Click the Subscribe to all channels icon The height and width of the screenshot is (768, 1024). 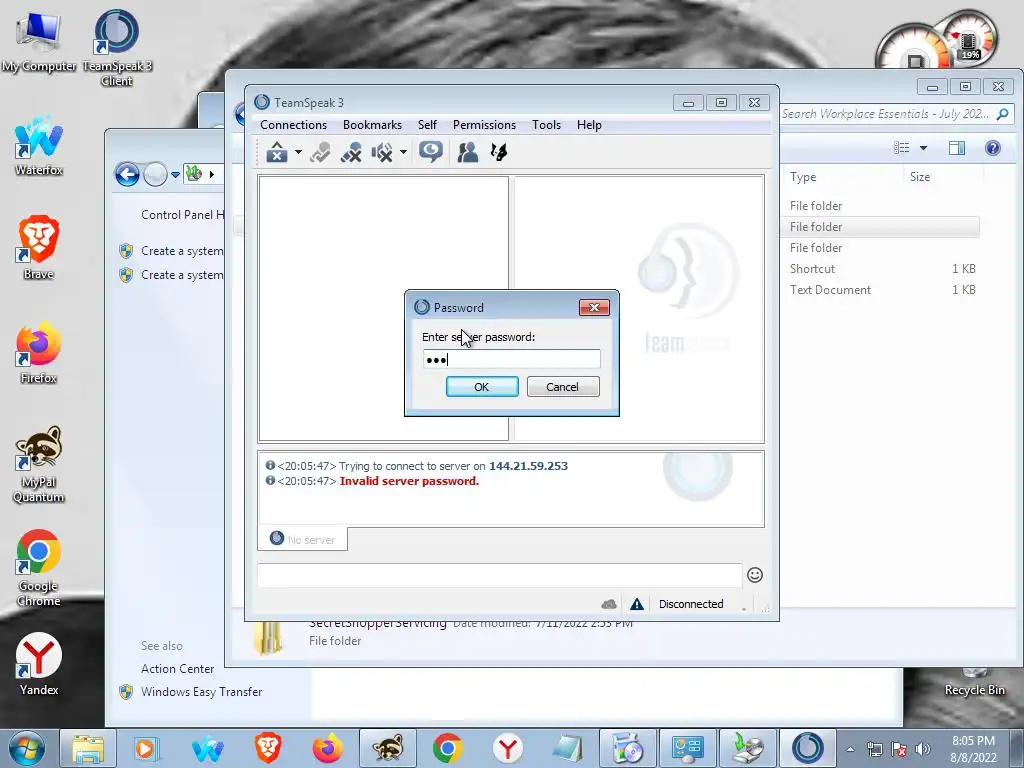[x=382, y=152]
